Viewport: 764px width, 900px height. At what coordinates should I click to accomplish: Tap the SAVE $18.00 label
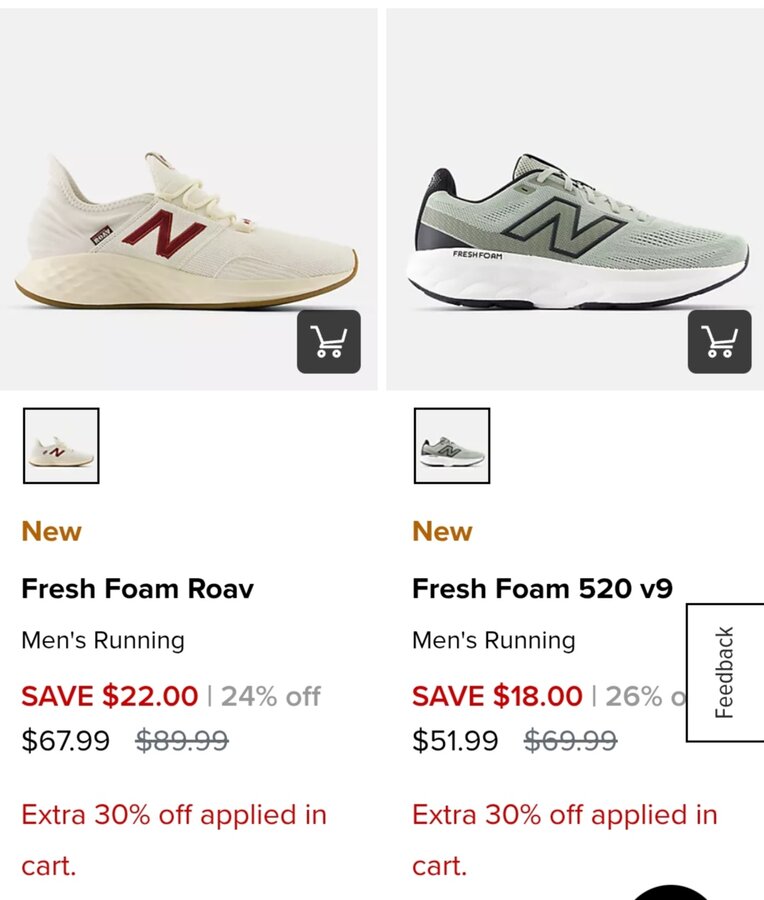[x=497, y=696]
